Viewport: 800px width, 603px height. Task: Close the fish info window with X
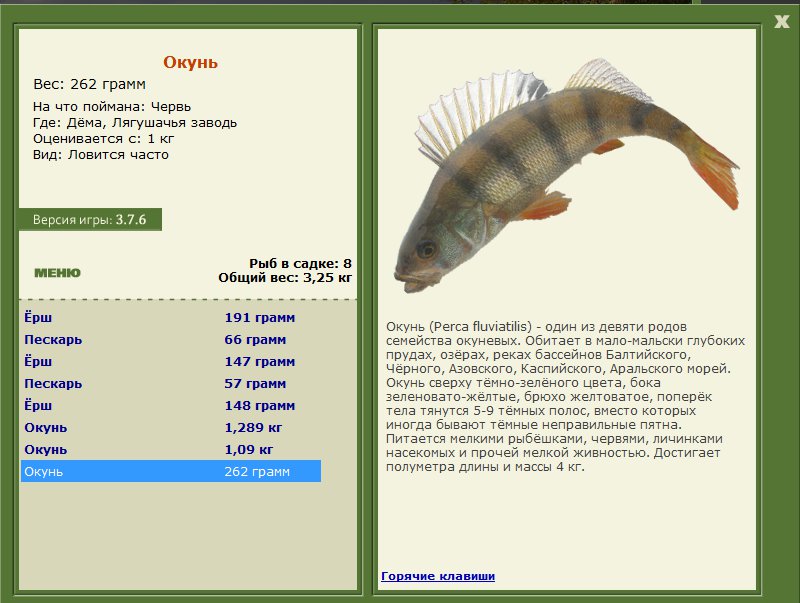click(x=782, y=21)
